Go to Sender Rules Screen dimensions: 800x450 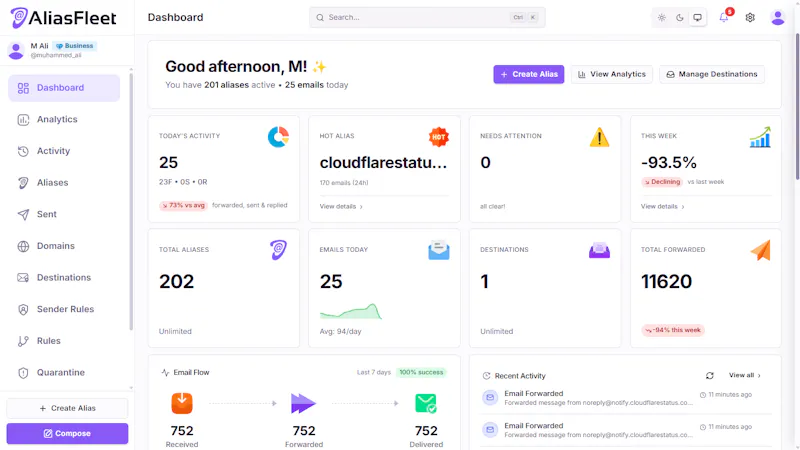(x=64, y=309)
